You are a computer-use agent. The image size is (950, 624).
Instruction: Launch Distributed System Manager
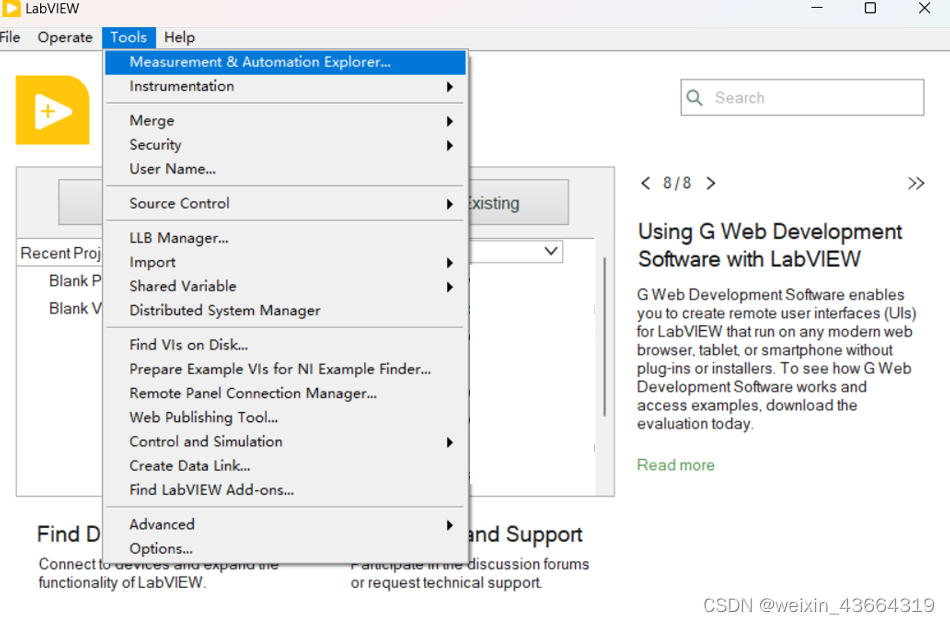pyautogui.click(x=285, y=311)
